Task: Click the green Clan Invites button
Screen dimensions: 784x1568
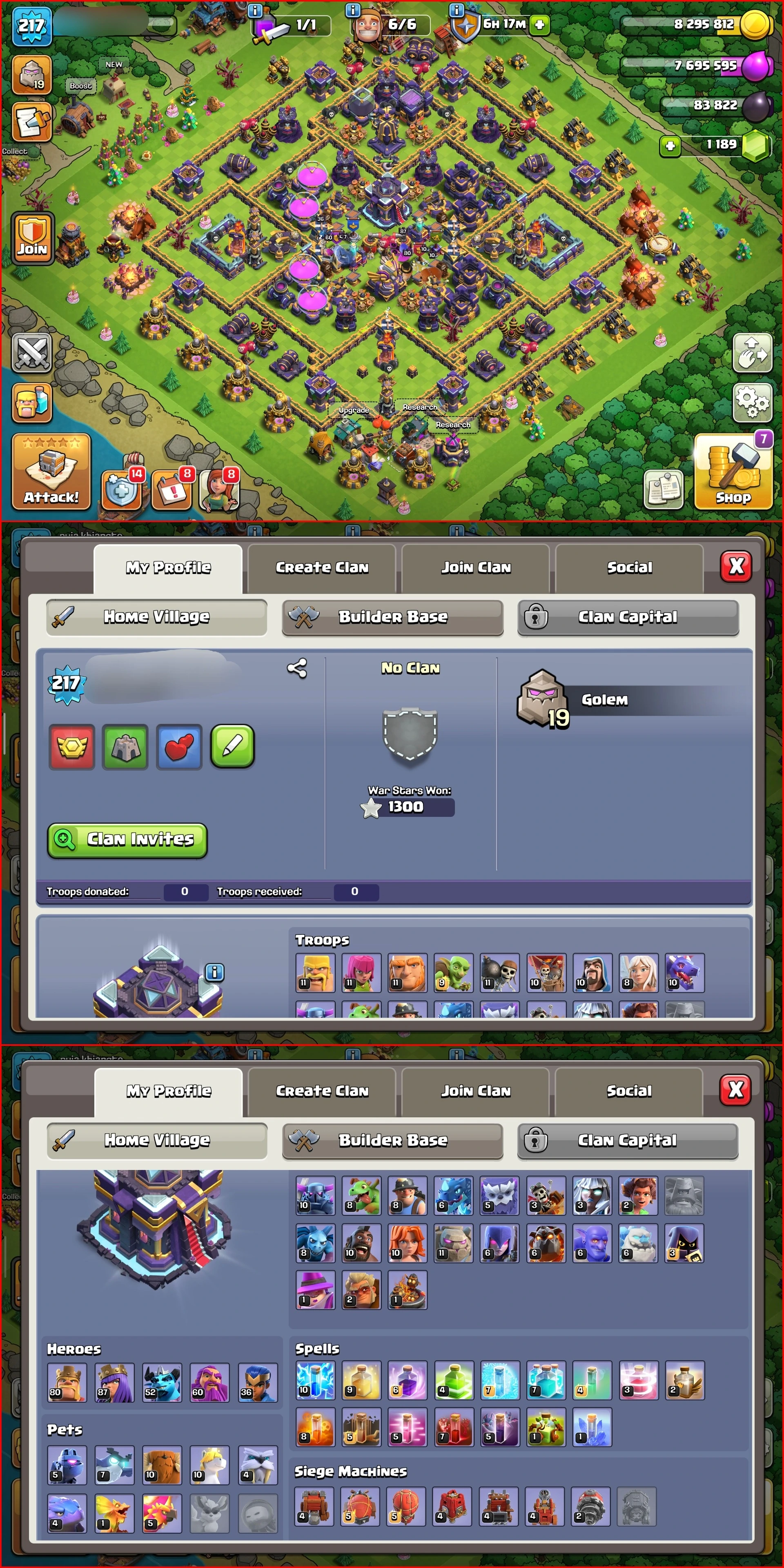Action: click(128, 840)
